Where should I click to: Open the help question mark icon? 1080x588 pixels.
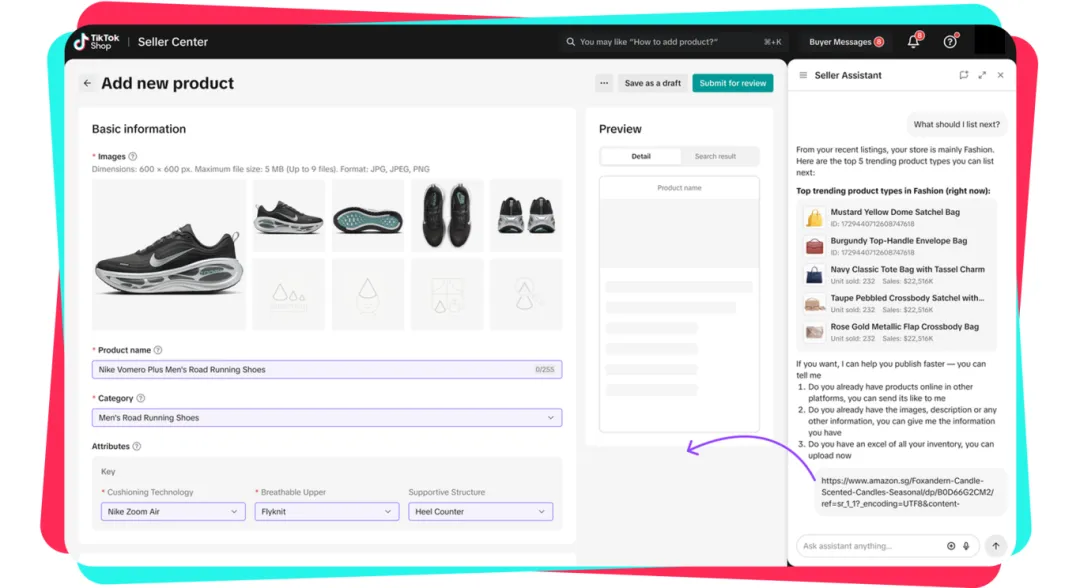950,42
